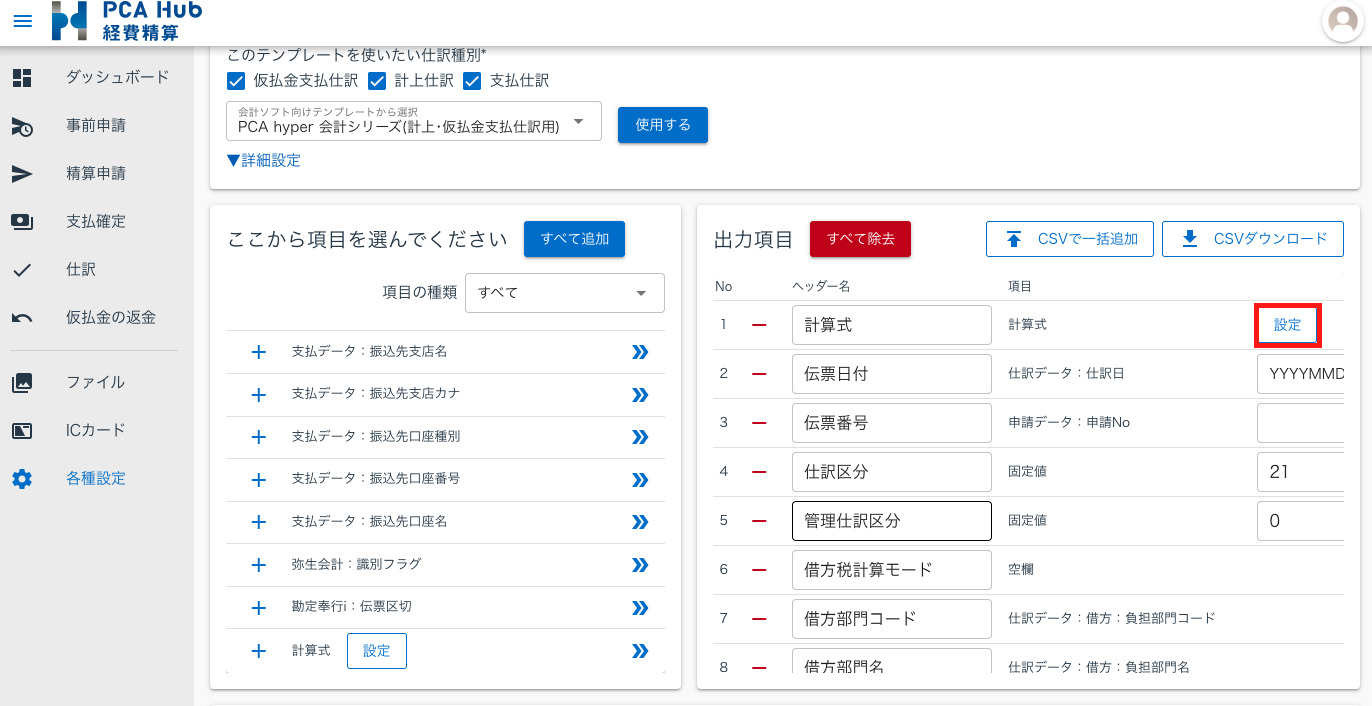Add 振込先口座種別 with the plus icon
The image size is (1372, 706).
(x=258, y=437)
